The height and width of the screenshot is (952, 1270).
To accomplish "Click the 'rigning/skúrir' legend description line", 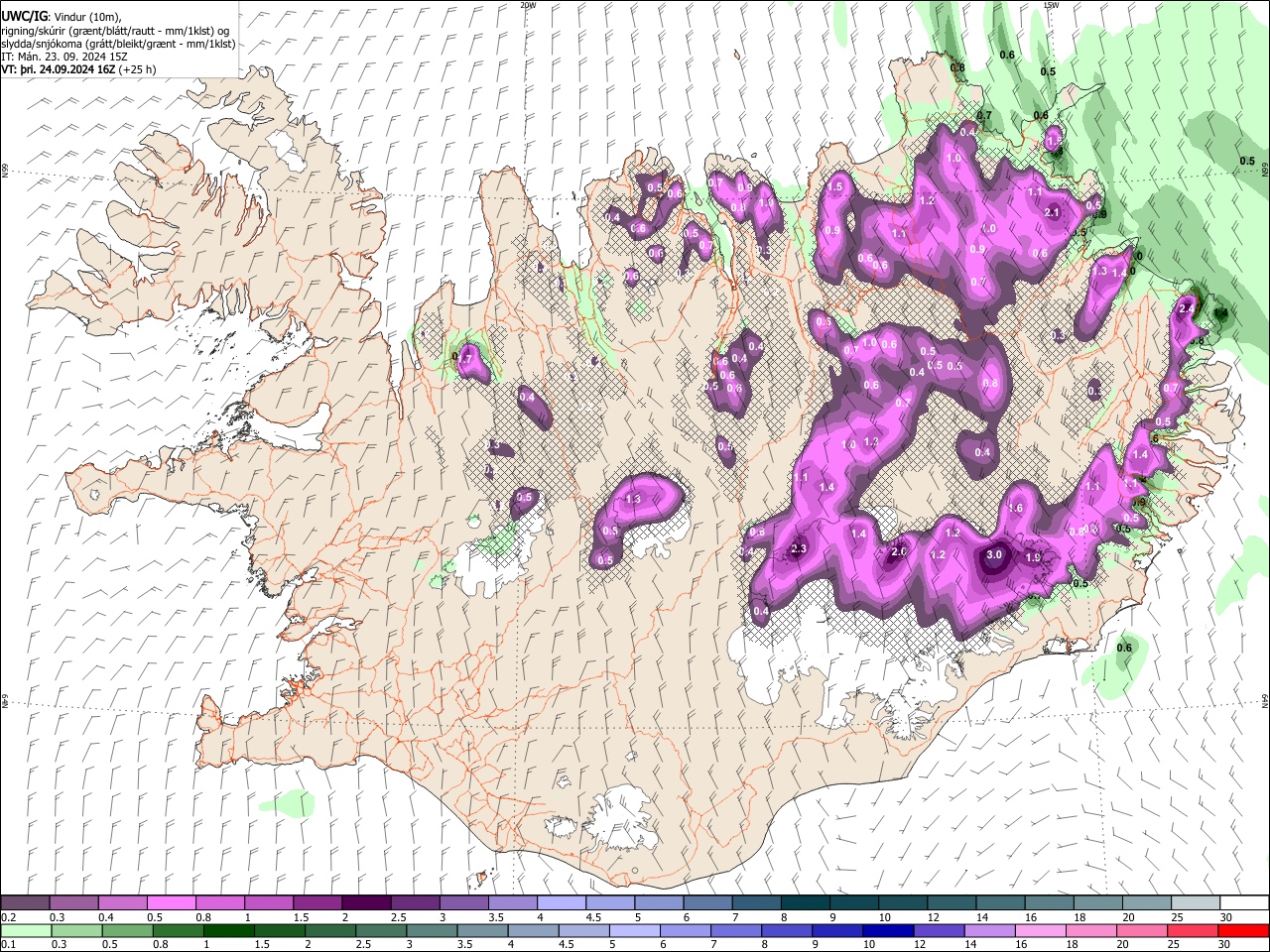I will (116, 31).
